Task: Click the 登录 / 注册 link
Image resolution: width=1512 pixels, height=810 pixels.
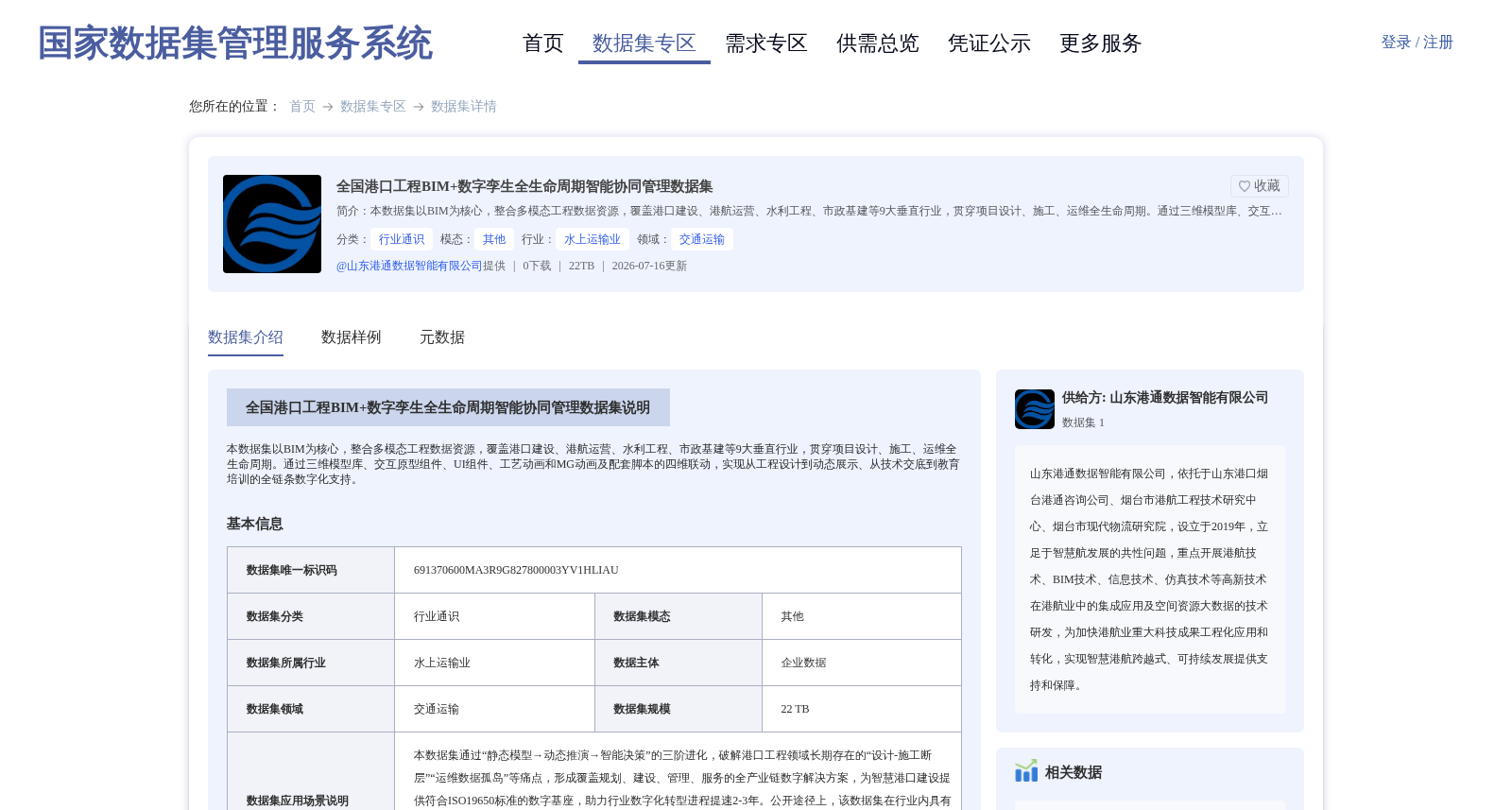Action: click(x=1417, y=43)
